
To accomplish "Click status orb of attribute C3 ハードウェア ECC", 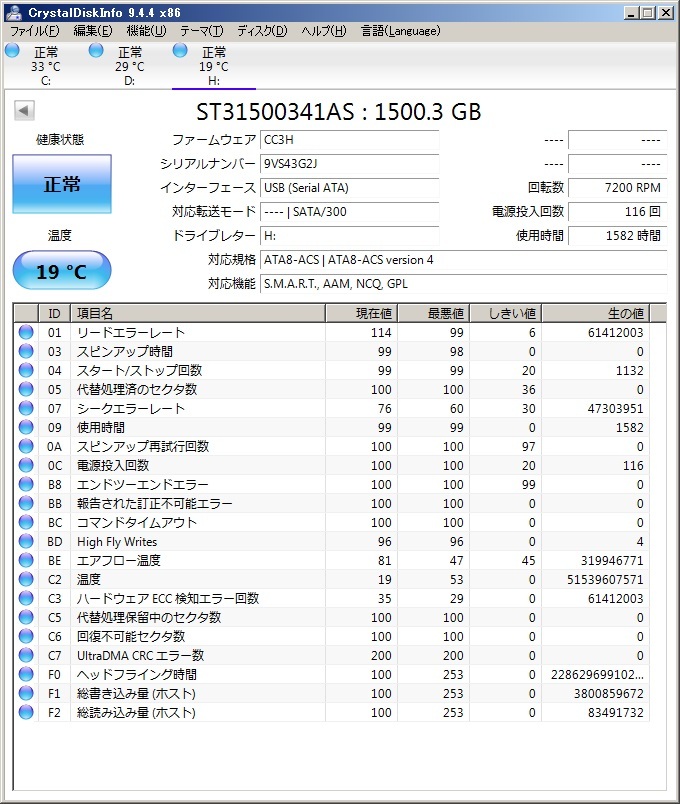I will (x=26, y=598).
